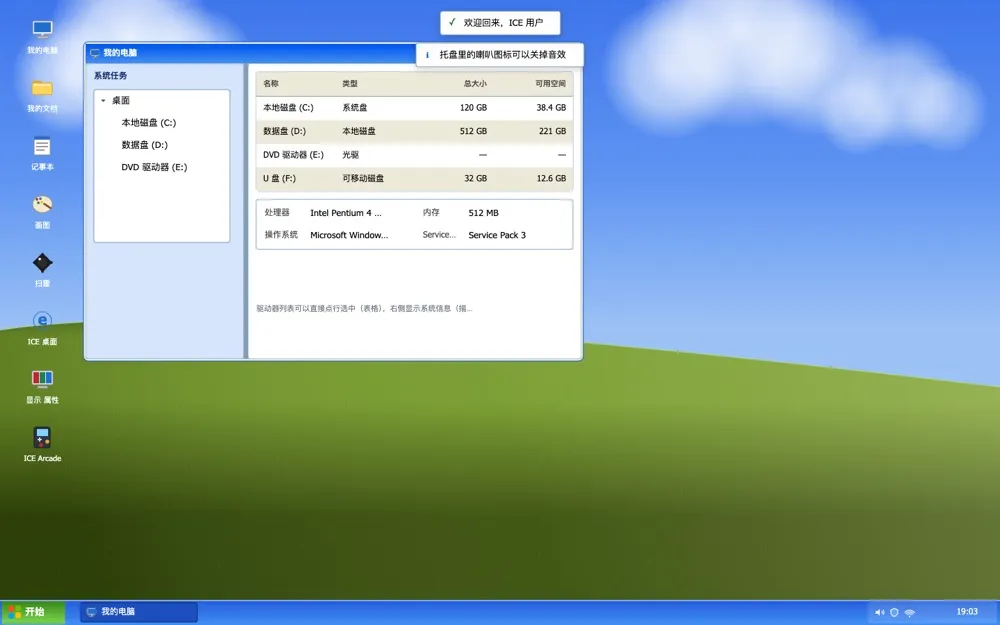1000x625 pixels.
Task: Open the 我的电脑 desktop icon
Action: 42,36
